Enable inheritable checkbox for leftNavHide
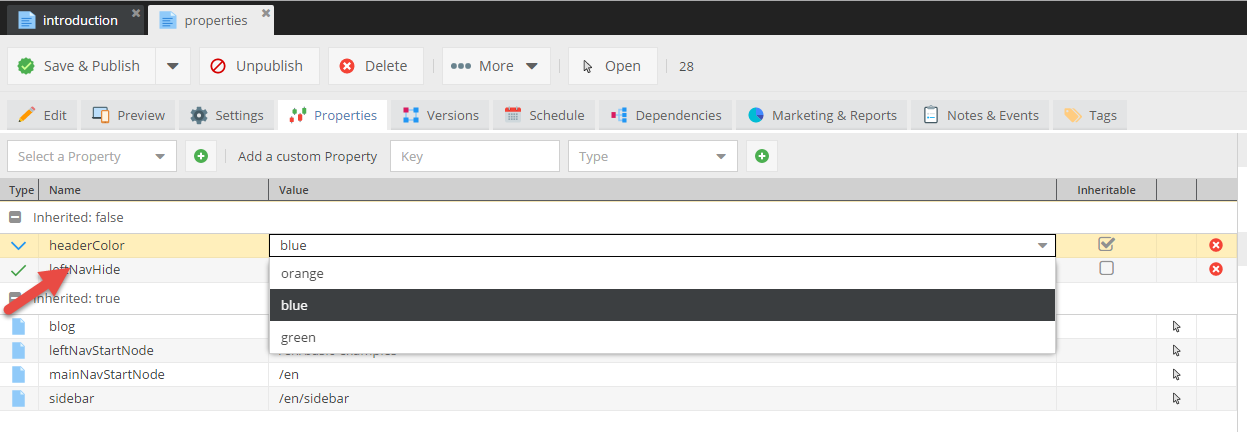 1106,268
